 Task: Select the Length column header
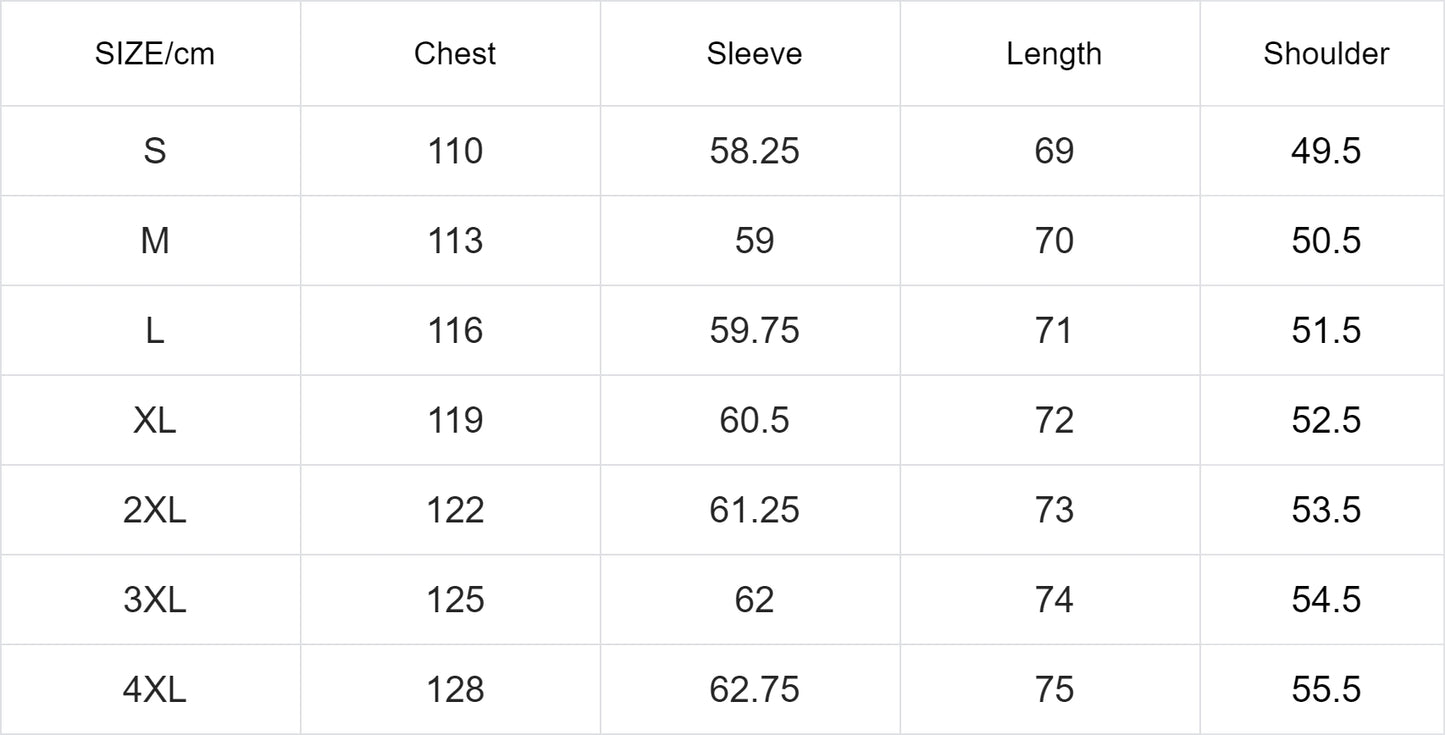coord(1054,54)
